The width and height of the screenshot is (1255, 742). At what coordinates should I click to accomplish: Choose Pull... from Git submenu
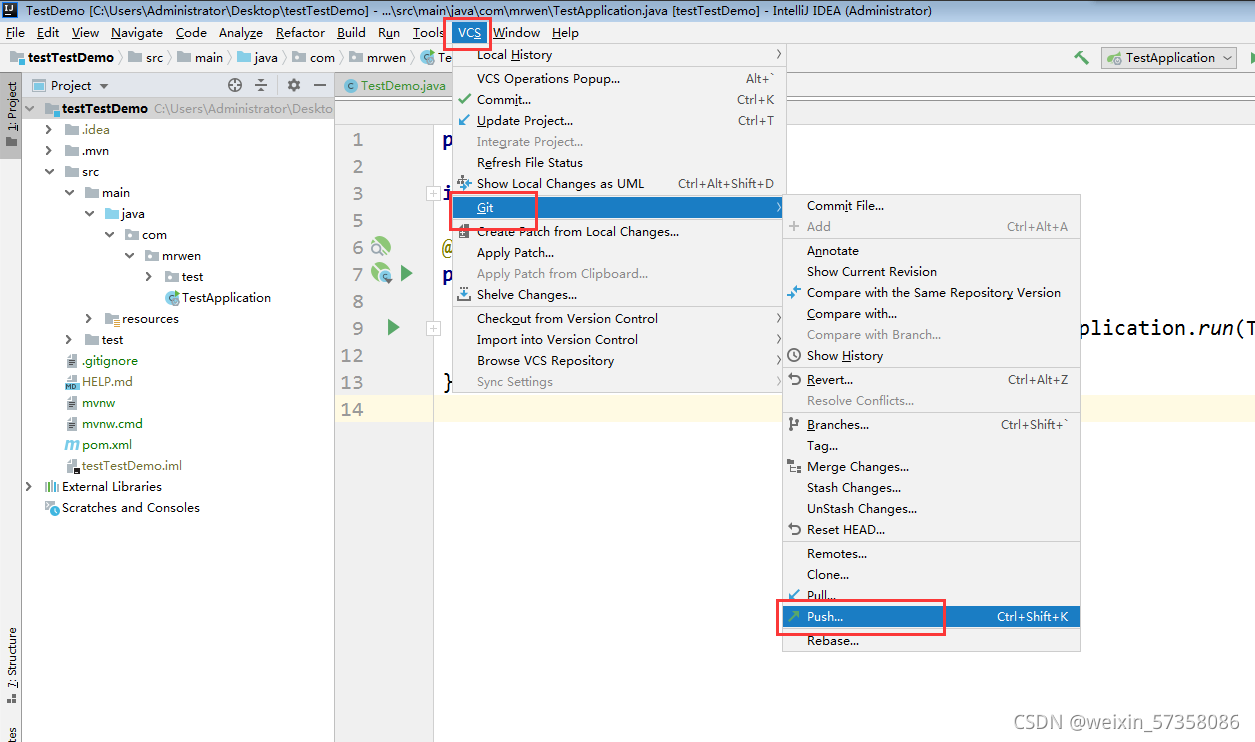[930, 596]
